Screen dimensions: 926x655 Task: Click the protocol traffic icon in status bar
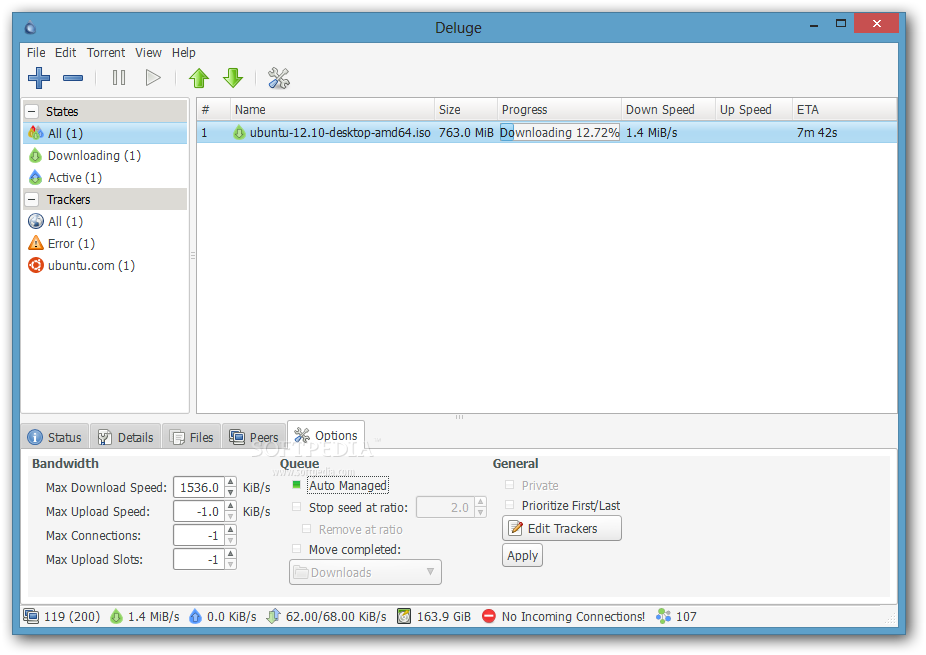273,616
